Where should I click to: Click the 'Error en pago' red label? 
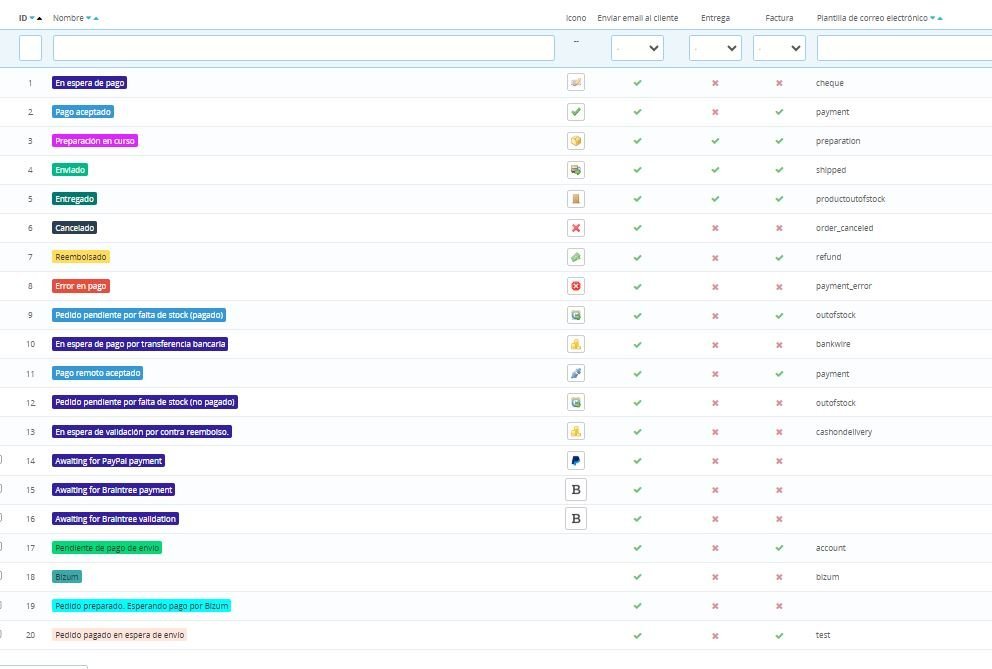pyautogui.click(x=81, y=287)
